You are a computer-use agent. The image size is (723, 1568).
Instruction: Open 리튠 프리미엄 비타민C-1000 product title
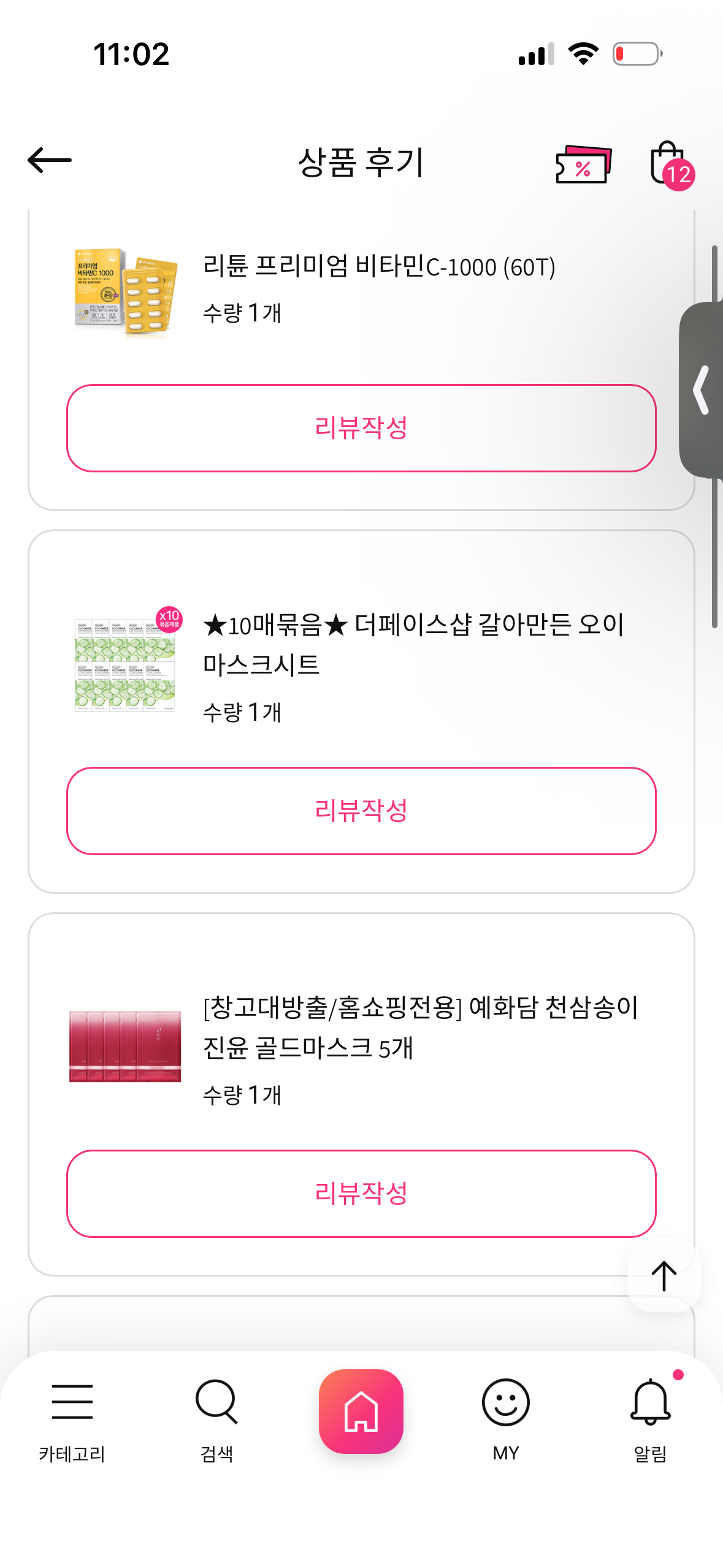point(379,267)
